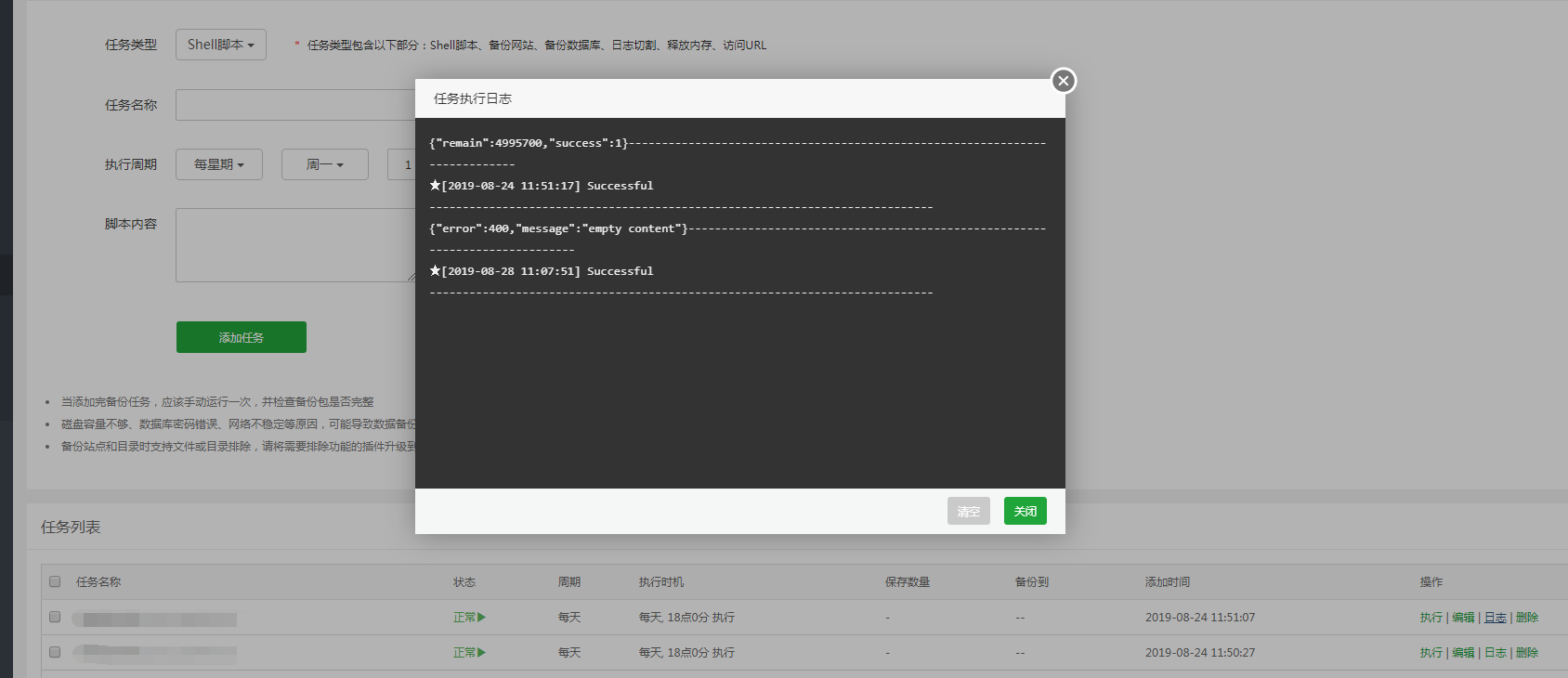
Task: Close the task log dialog with X icon
Action: click(1064, 81)
